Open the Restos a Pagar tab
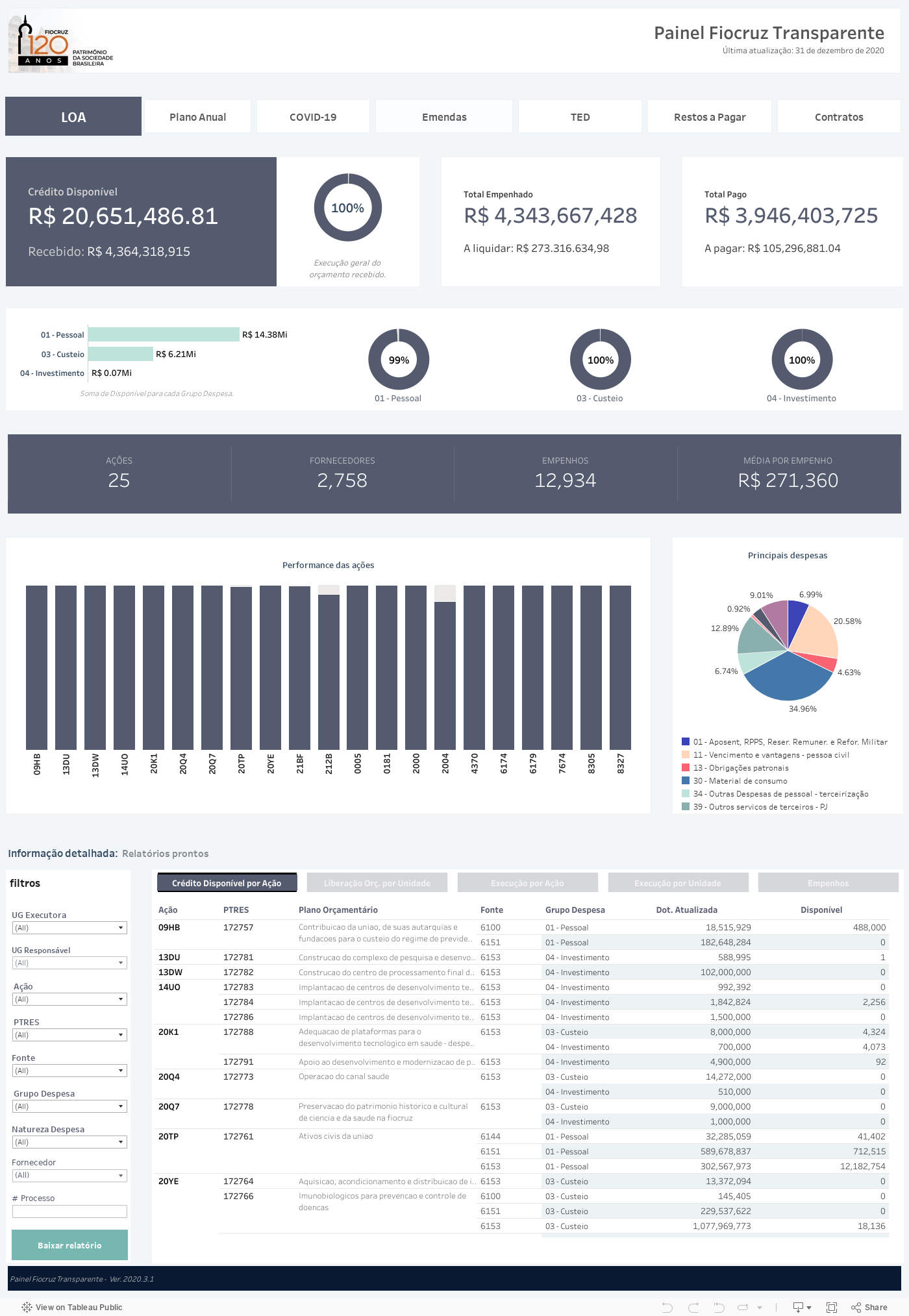The height and width of the screenshot is (1316, 909). [710, 117]
